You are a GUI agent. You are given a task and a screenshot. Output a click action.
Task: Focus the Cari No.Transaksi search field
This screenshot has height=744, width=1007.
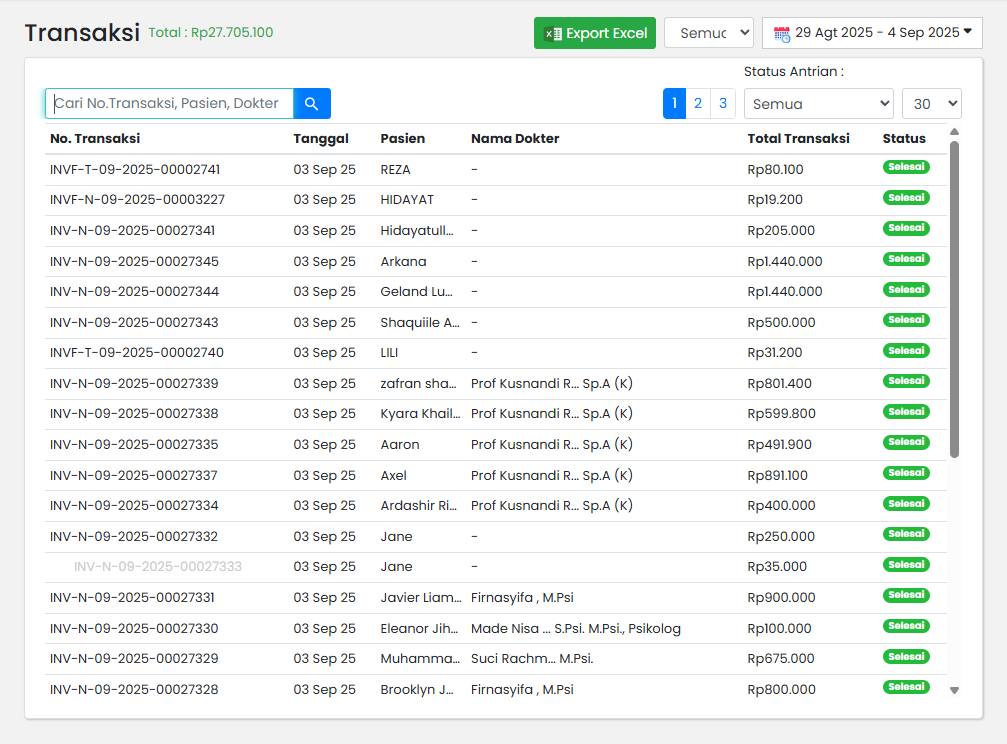pyautogui.click(x=170, y=104)
